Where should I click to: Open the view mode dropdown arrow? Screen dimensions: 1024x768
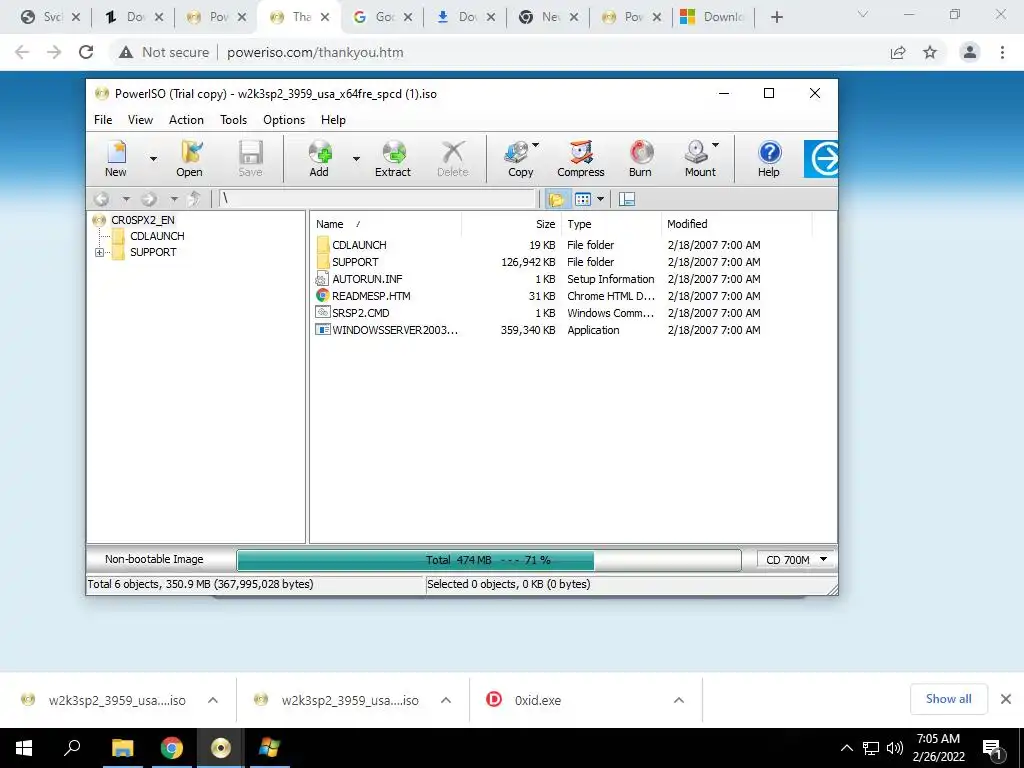tap(600, 199)
